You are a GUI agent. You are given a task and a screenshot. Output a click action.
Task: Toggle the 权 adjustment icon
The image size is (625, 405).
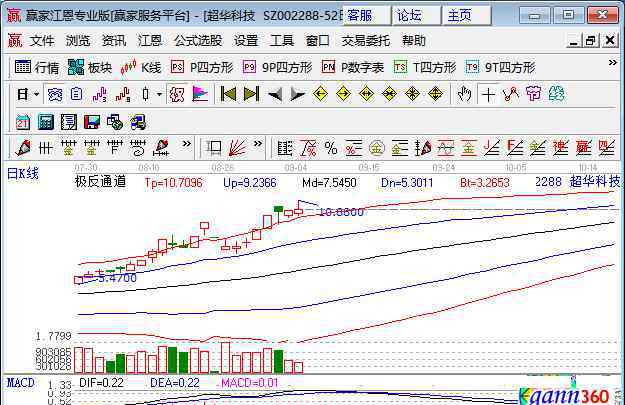(177, 94)
